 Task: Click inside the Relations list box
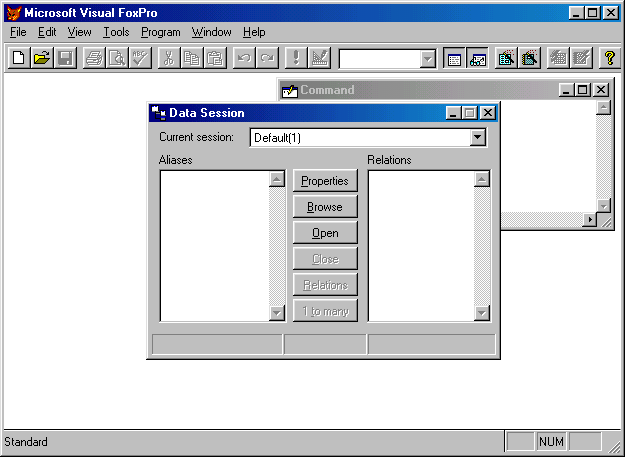pos(421,246)
